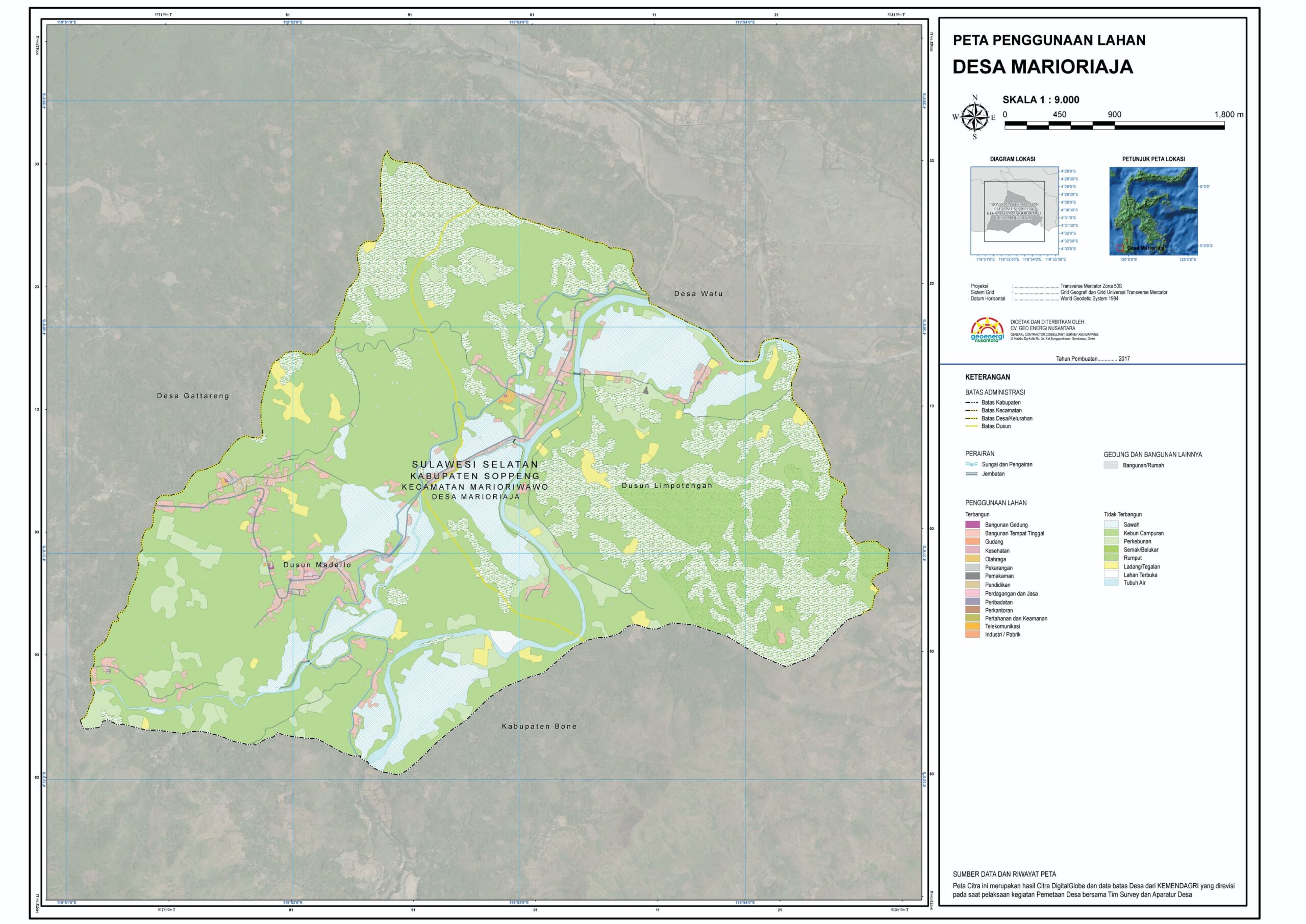Click the Jembatan legend symbol
This screenshot has height=924, width=1306.
tap(971, 473)
